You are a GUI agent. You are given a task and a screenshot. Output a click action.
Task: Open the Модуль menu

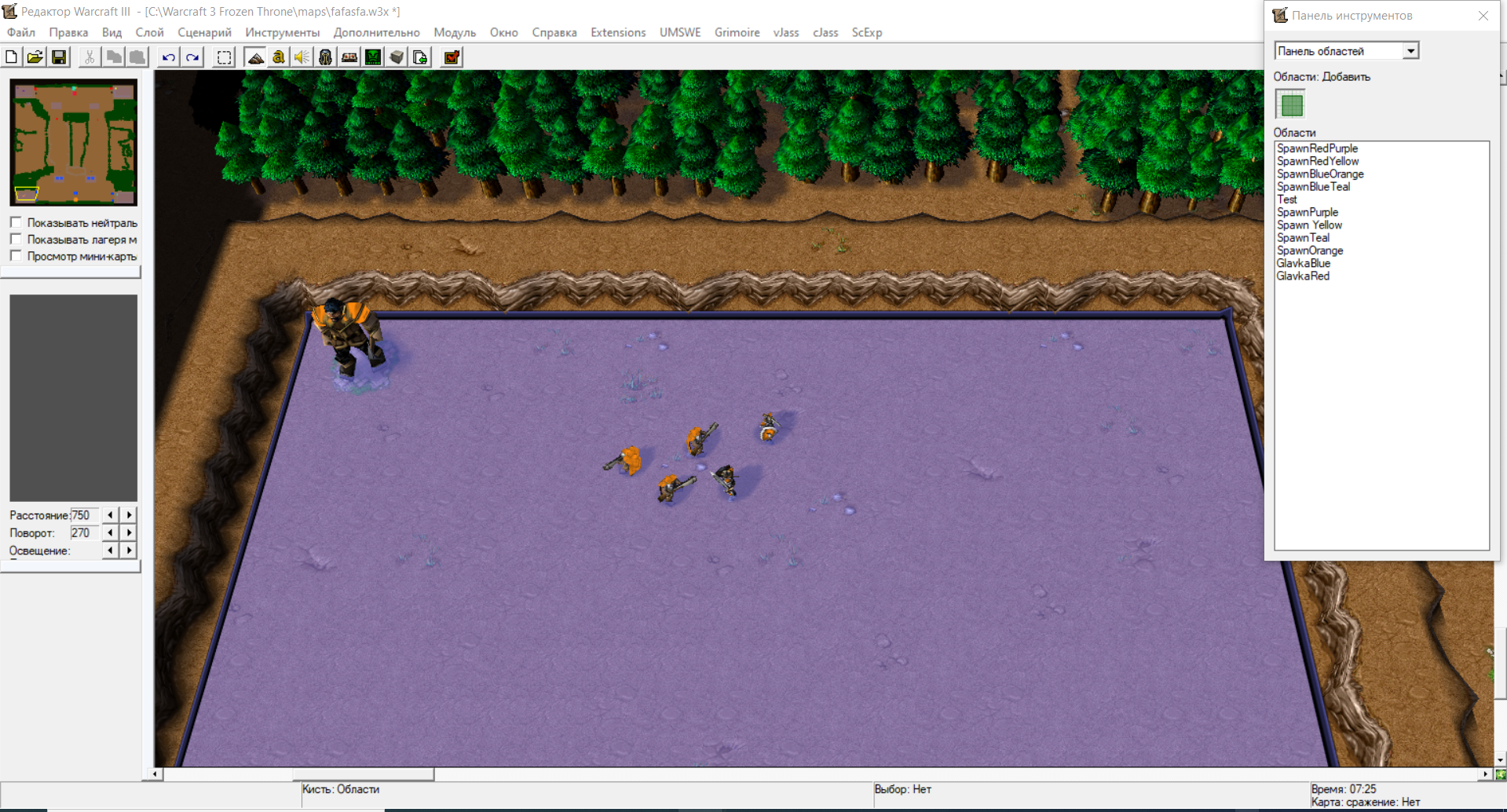coord(455,32)
